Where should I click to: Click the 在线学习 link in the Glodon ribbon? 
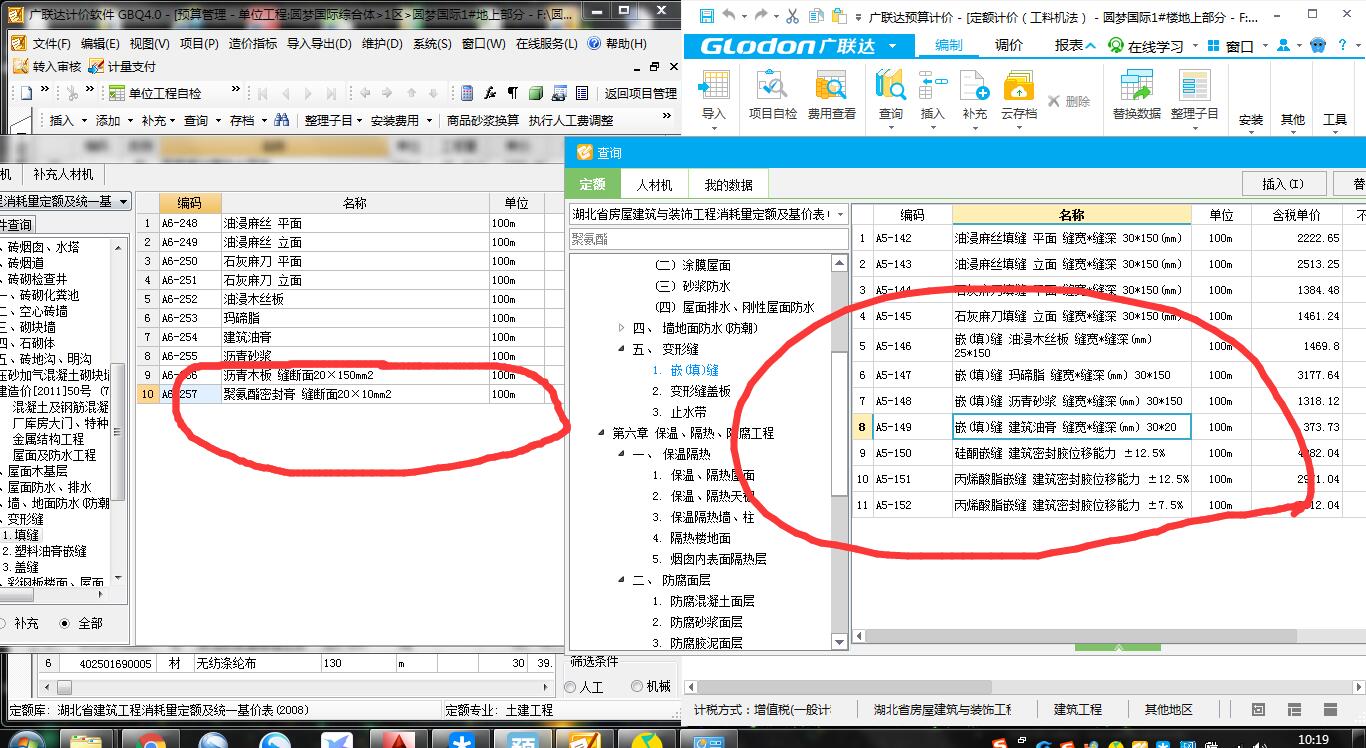tap(1146, 46)
